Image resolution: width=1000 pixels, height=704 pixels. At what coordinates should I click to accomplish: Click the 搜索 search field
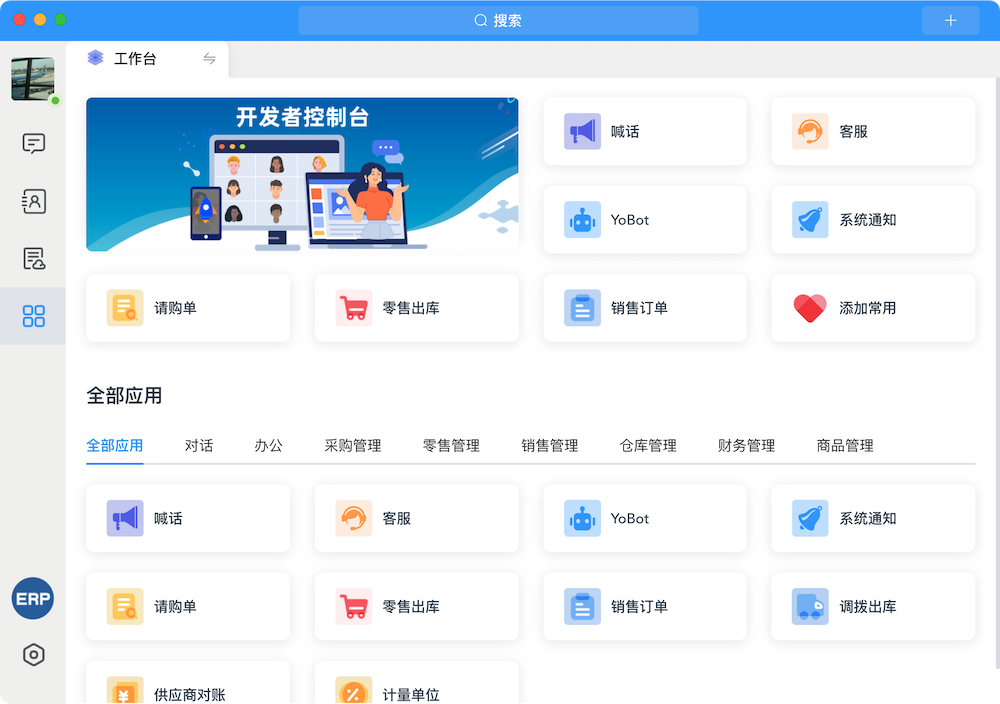(498, 20)
